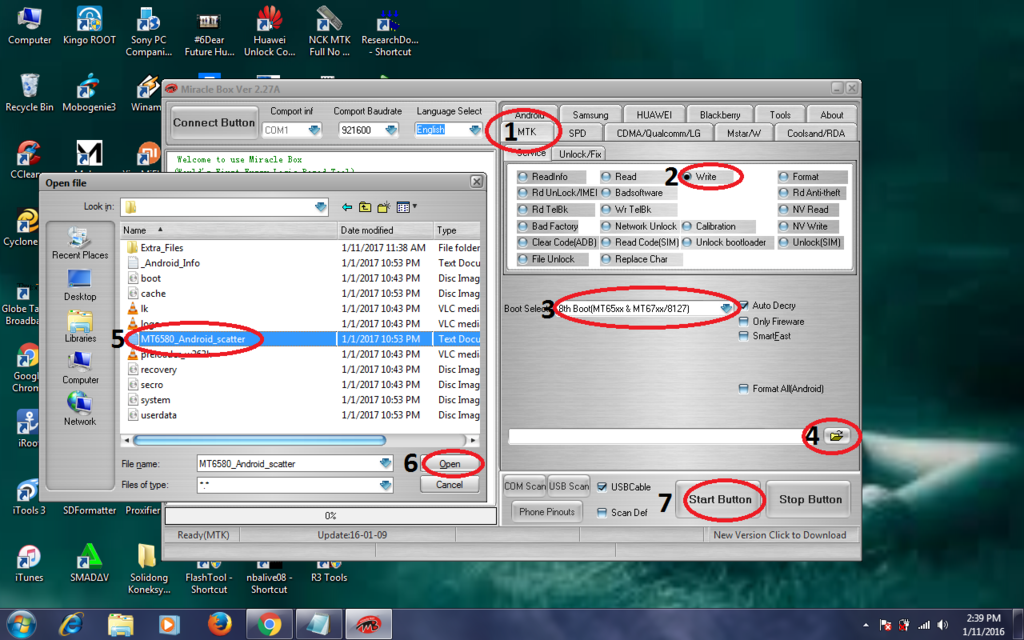This screenshot has height=640, width=1024.
Task: Select the Write radio option
Action: 688,177
